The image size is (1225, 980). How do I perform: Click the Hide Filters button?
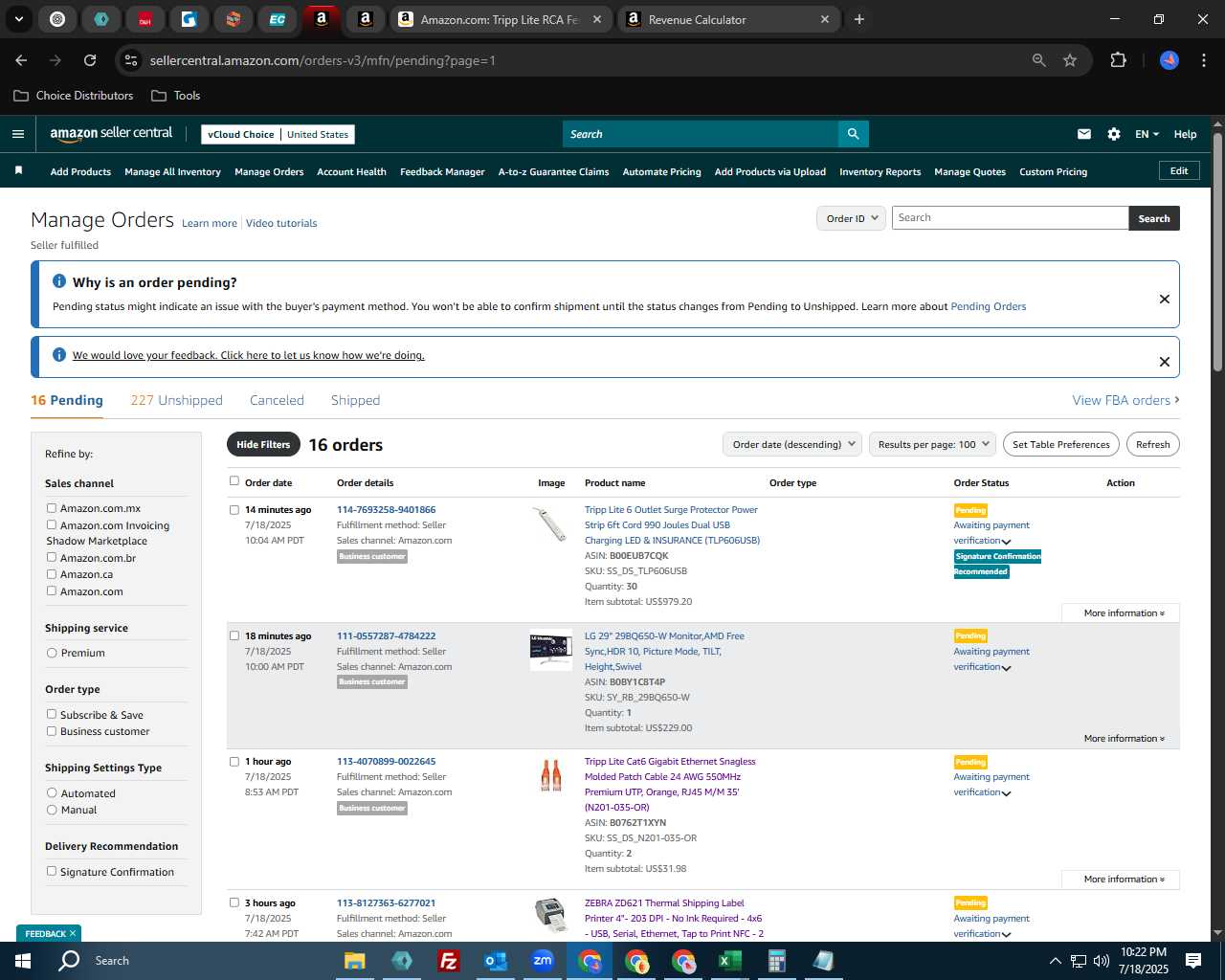coord(263,444)
